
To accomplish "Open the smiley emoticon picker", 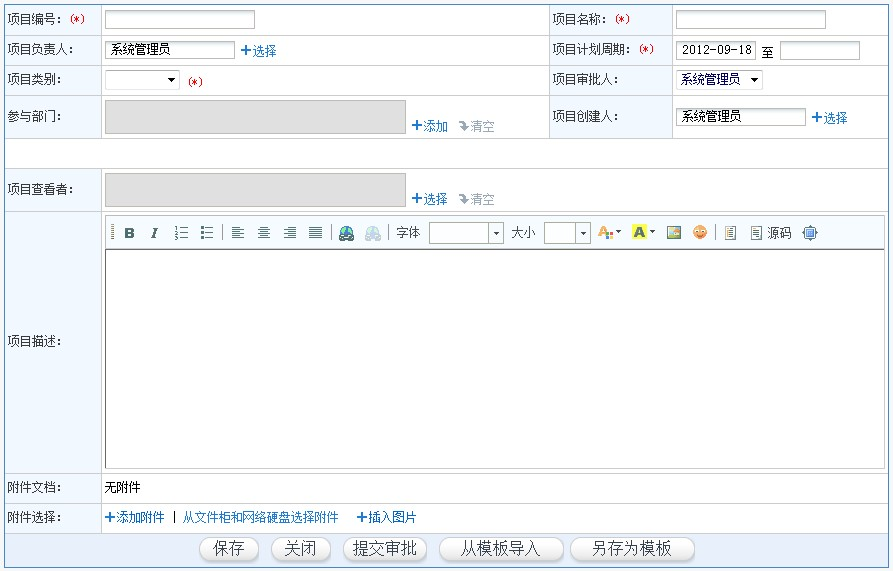I will (x=700, y=233).
